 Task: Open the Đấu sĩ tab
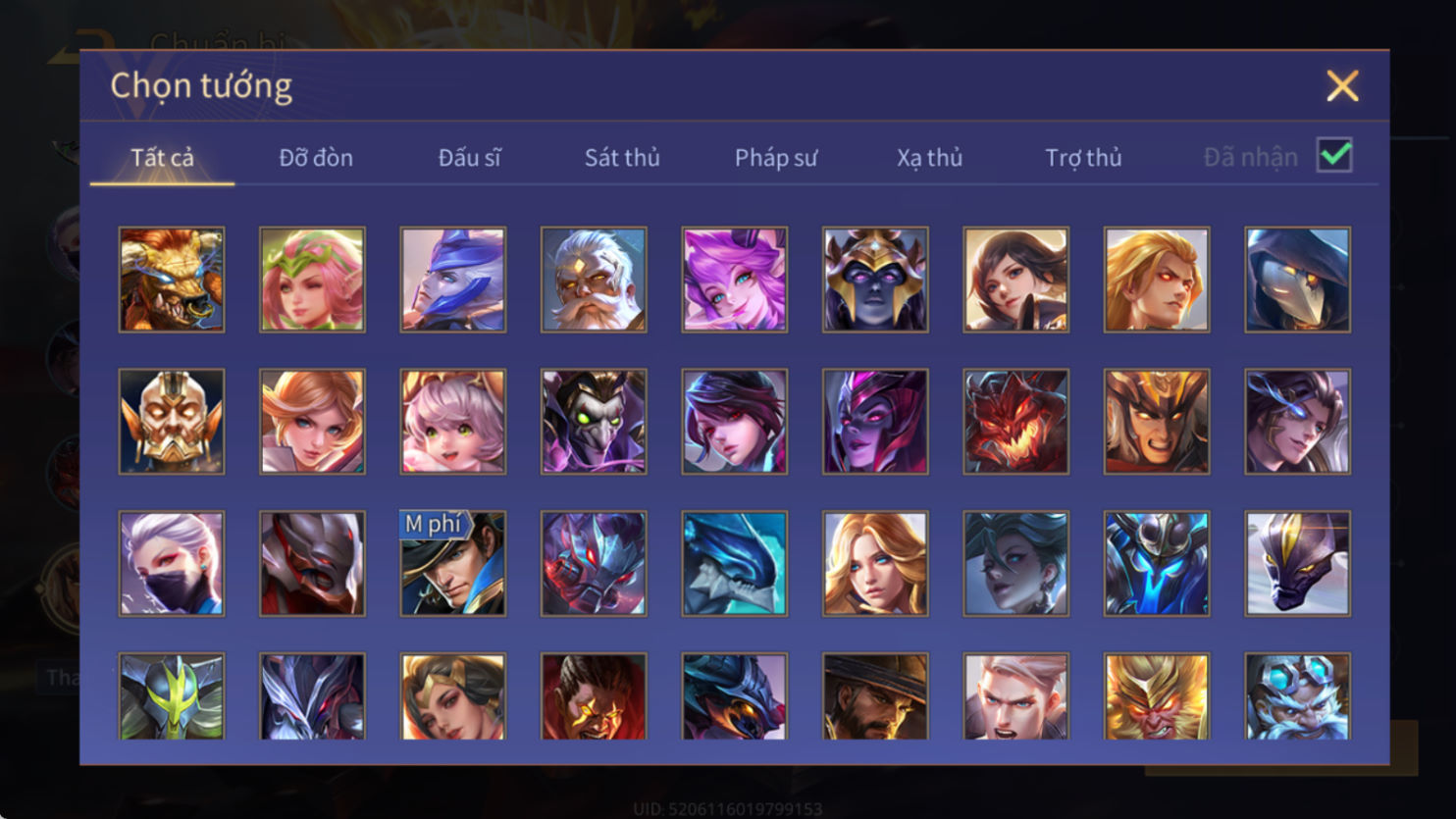469,158
